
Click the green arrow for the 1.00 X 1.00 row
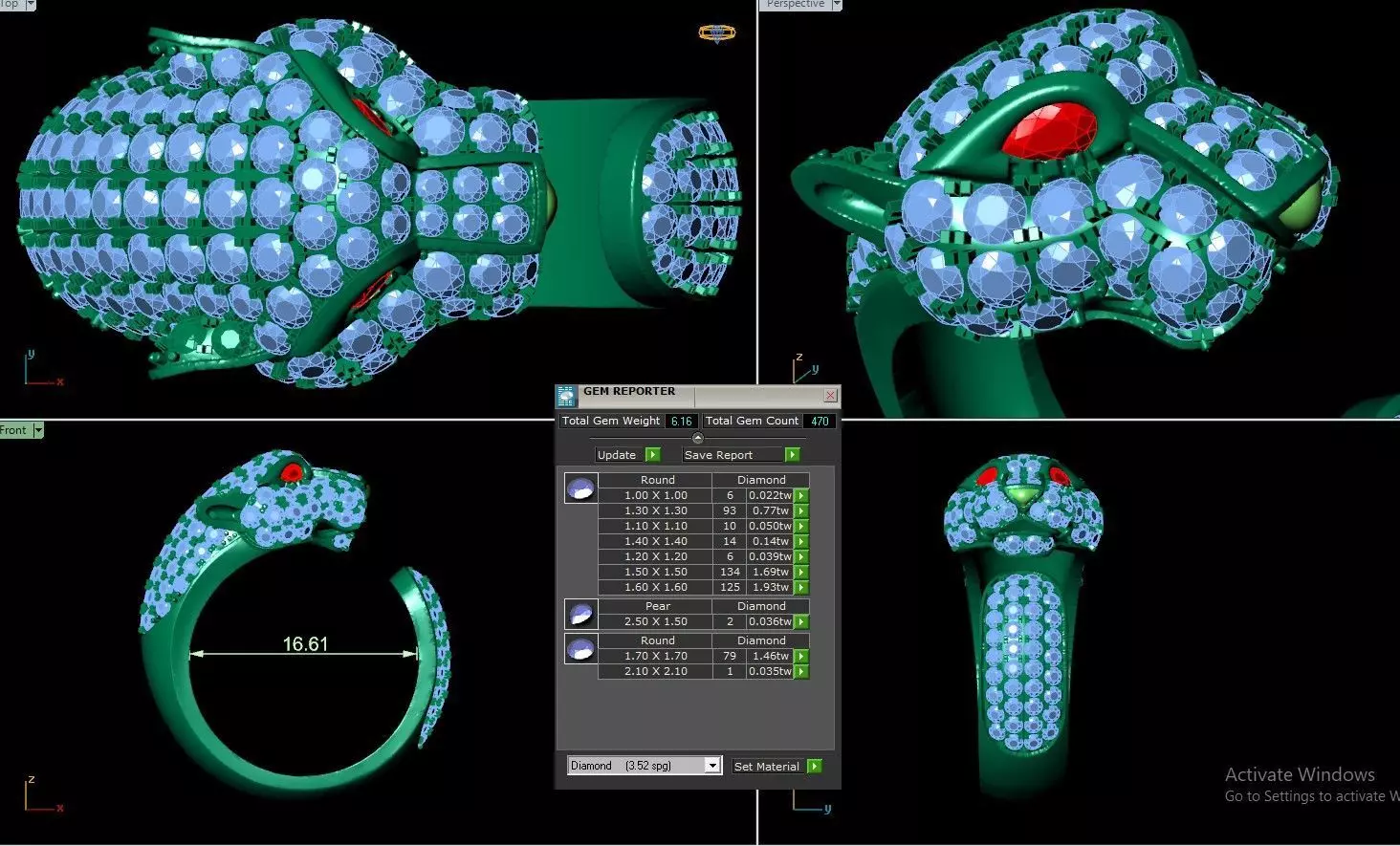click(x=801, y=495)
